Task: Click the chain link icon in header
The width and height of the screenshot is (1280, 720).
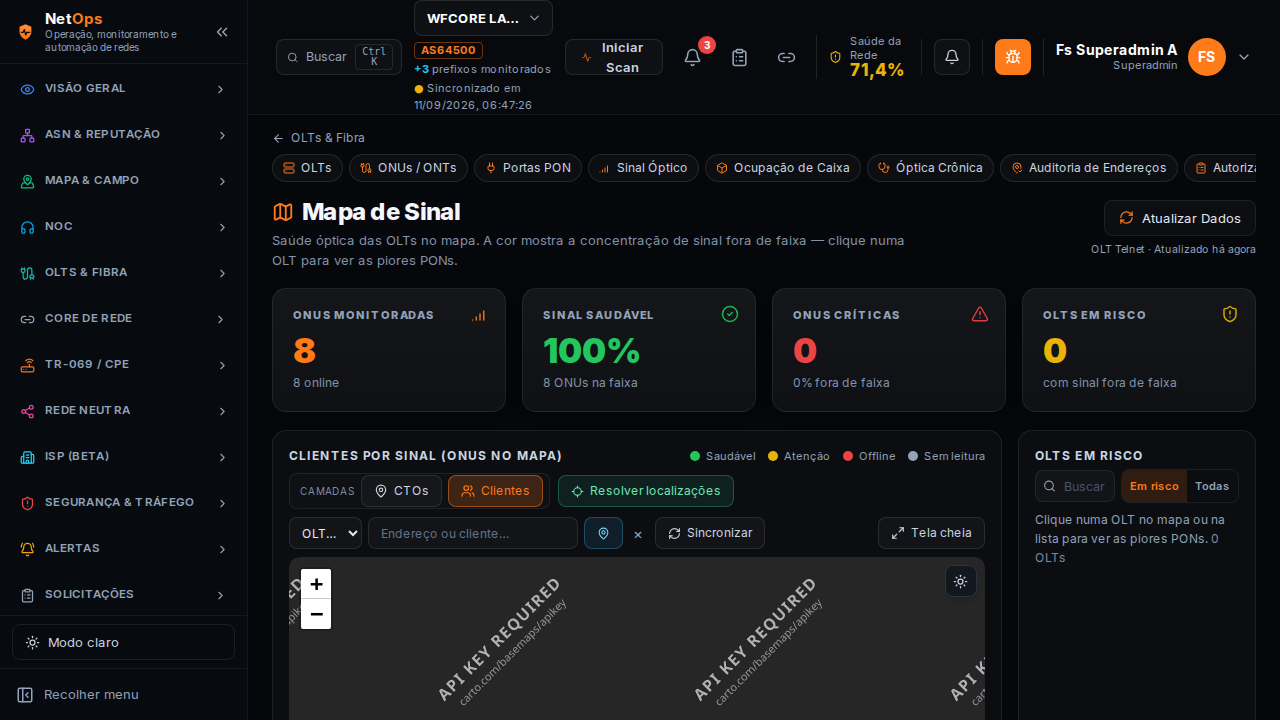Action: click(786, 57)
